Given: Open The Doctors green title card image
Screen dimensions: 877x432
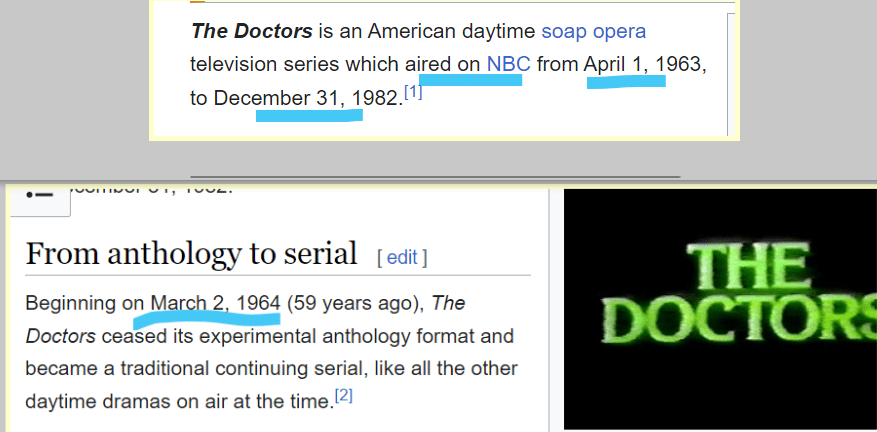Looking at the screenshot, I should click(721, 310).
